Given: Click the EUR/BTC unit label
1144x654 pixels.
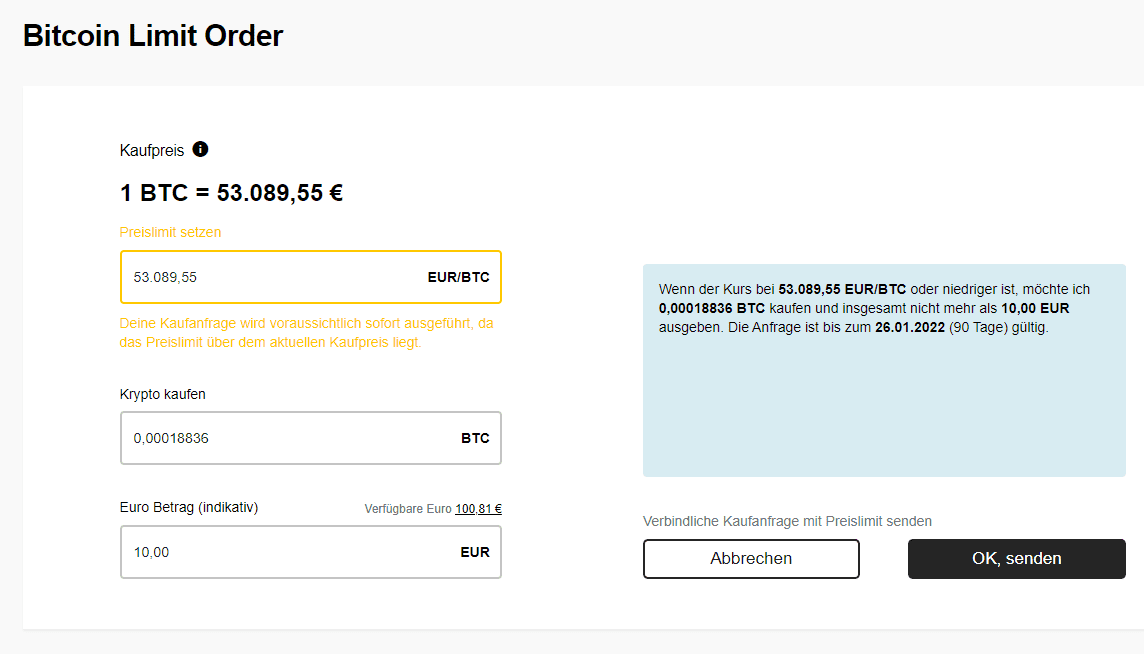Looking at the screenshot, I should pyautogui.click(x=458, y=277).
